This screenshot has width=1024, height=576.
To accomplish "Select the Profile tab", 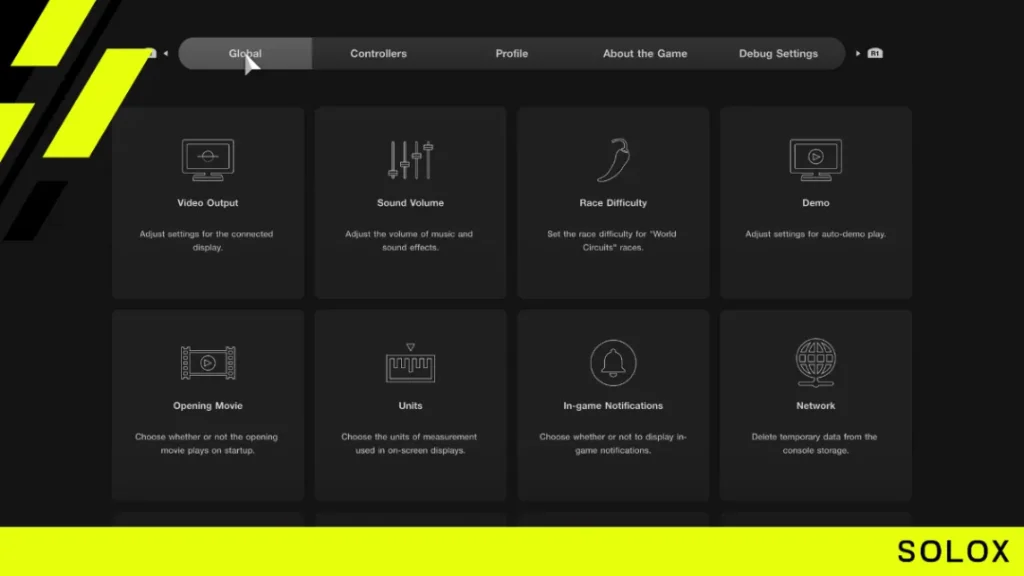I will tap(511, 54).
